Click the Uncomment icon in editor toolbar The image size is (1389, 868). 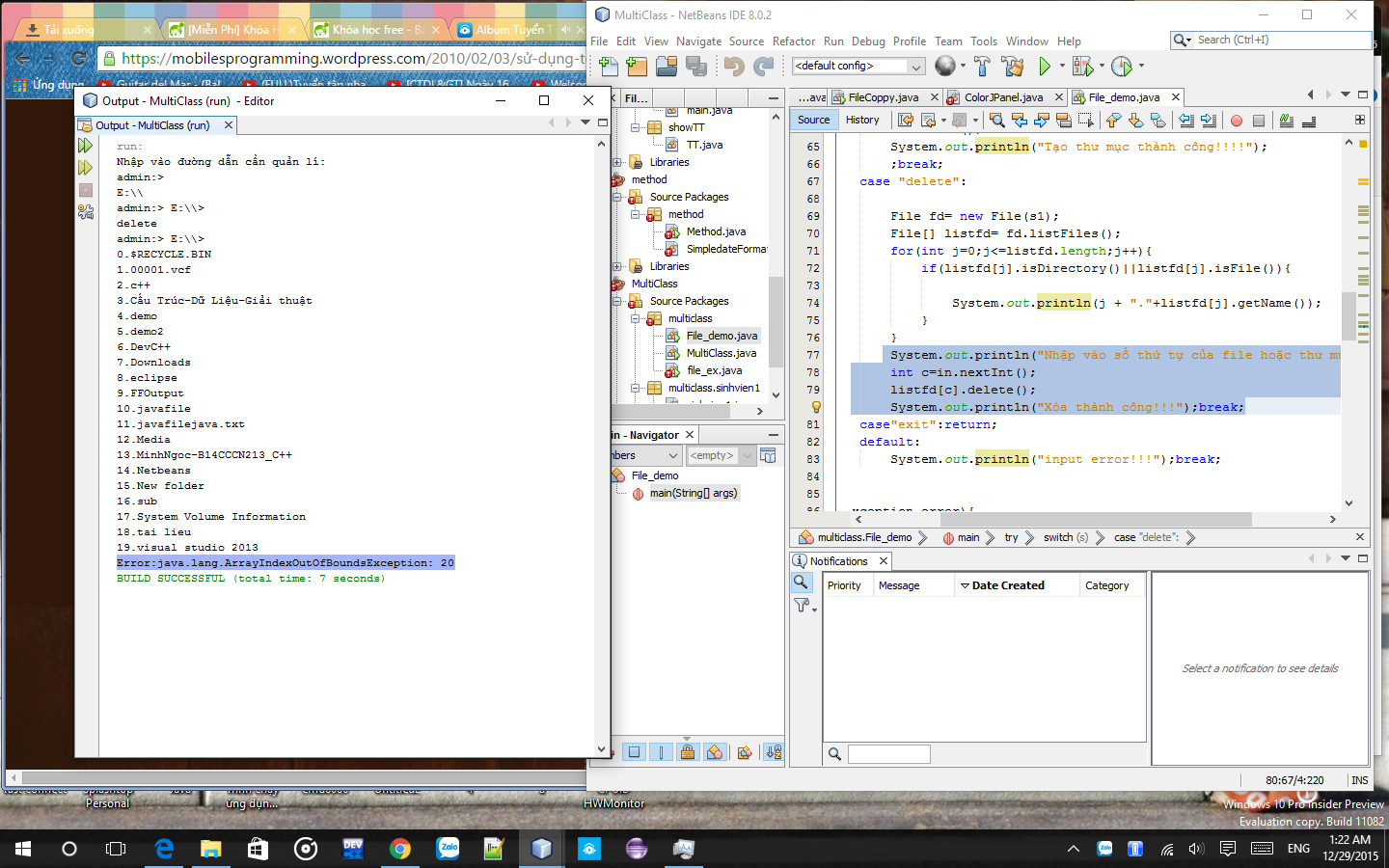[x=1309, y=121]
